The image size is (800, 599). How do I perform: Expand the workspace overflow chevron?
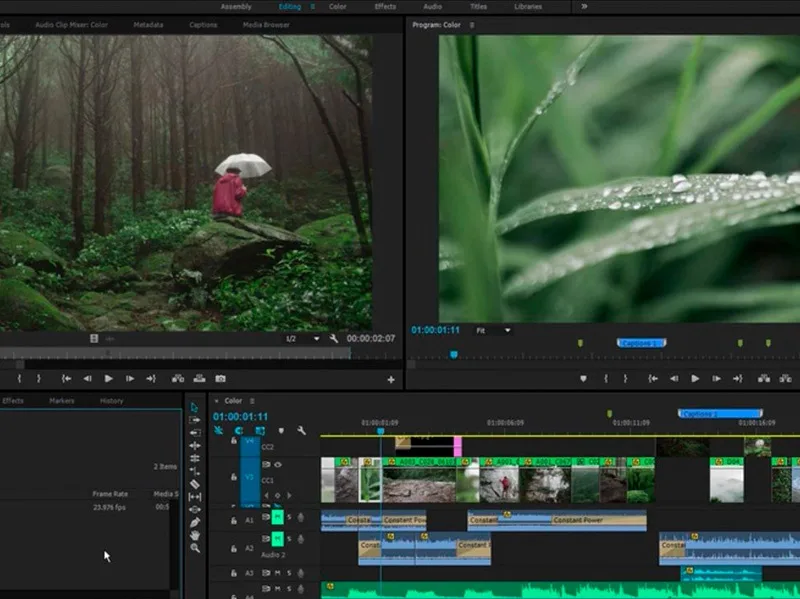584,6
